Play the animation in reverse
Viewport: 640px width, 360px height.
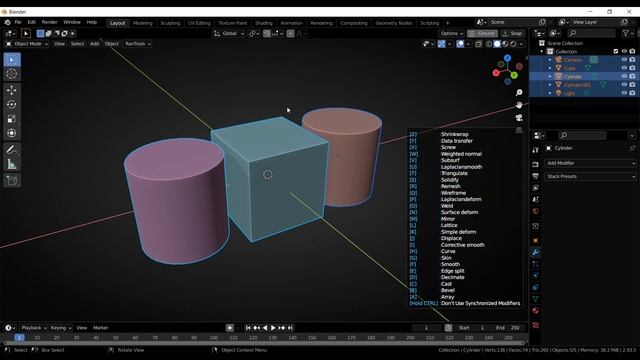(x=265, y=328)
